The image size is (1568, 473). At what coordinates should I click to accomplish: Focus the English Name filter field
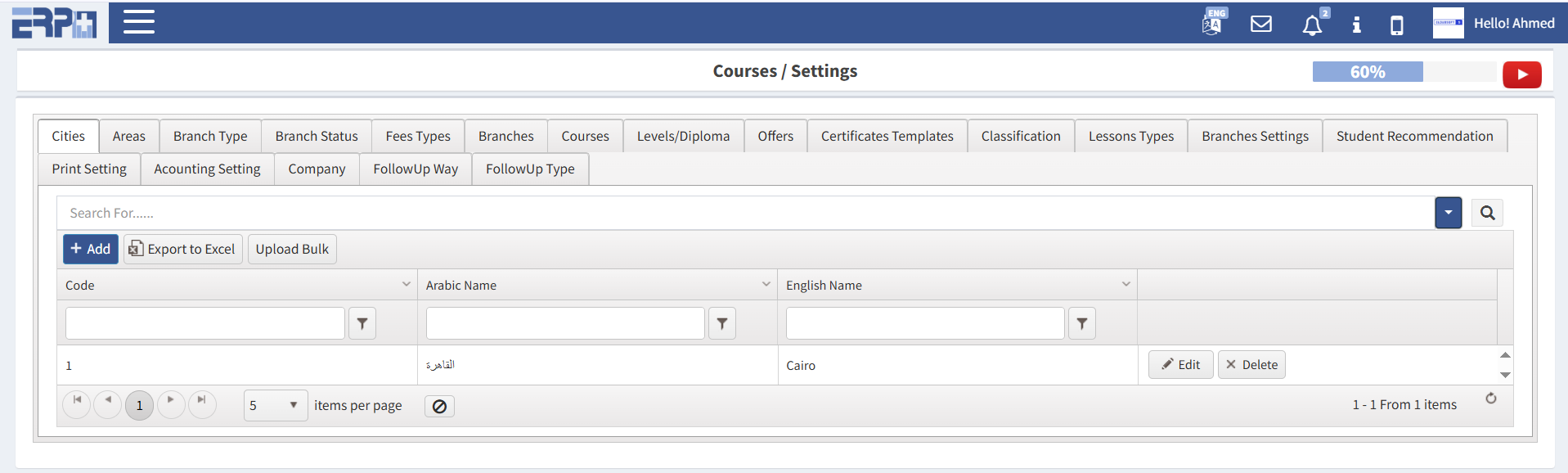[924, 324]
